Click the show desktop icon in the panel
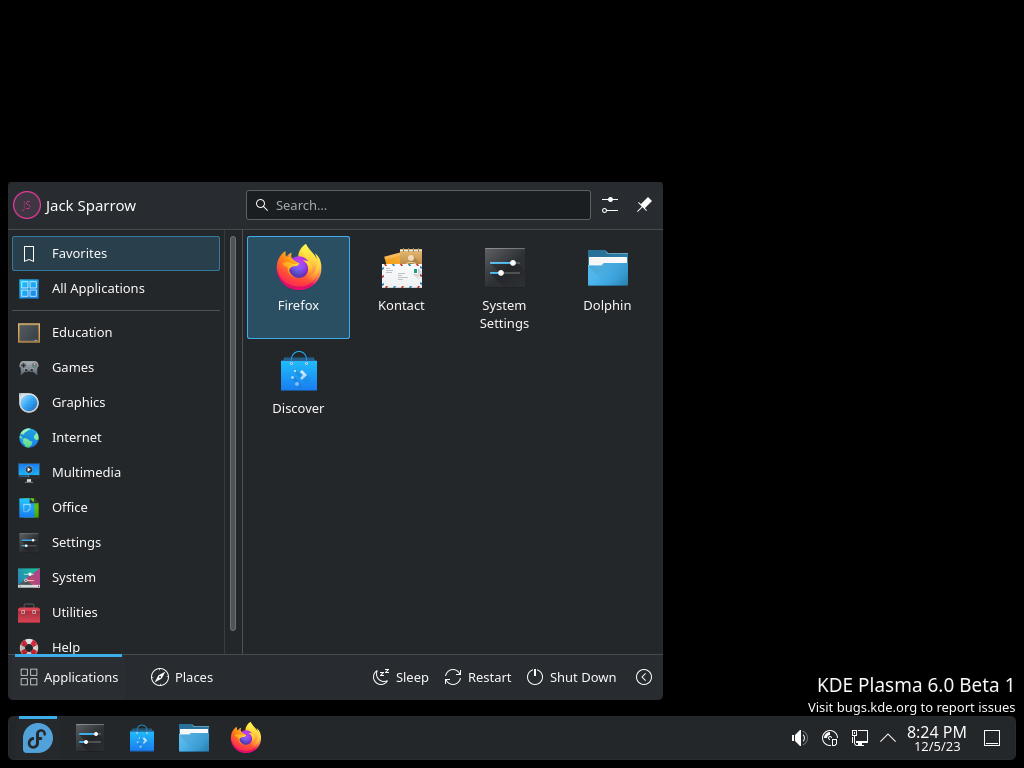1024x768 pixels. click(x=992, y=739)
